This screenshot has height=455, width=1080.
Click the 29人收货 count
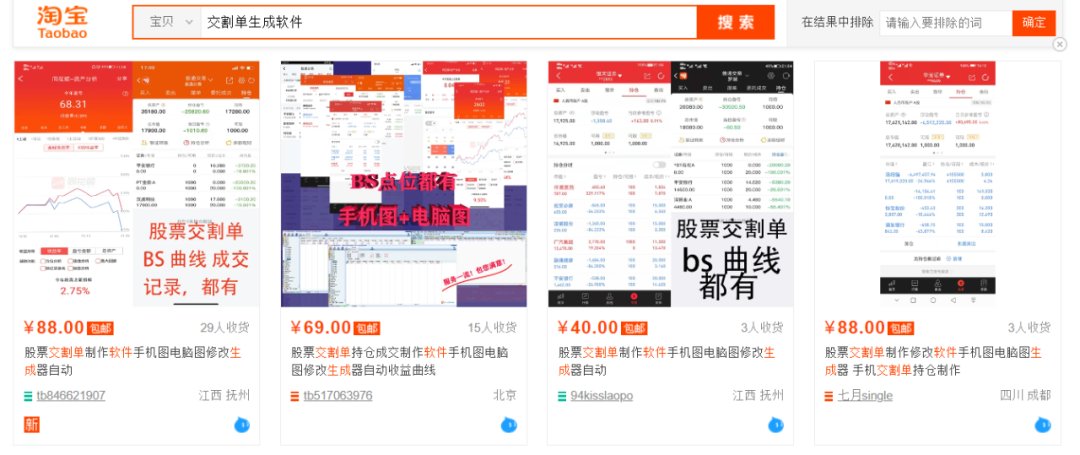tap(225, 328)
